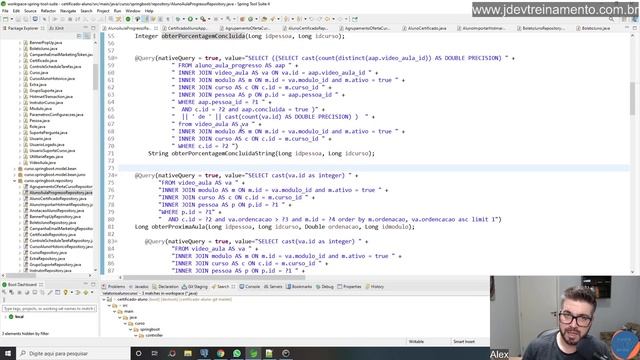
Task: Open the File menu
Action: click(5, 11)
